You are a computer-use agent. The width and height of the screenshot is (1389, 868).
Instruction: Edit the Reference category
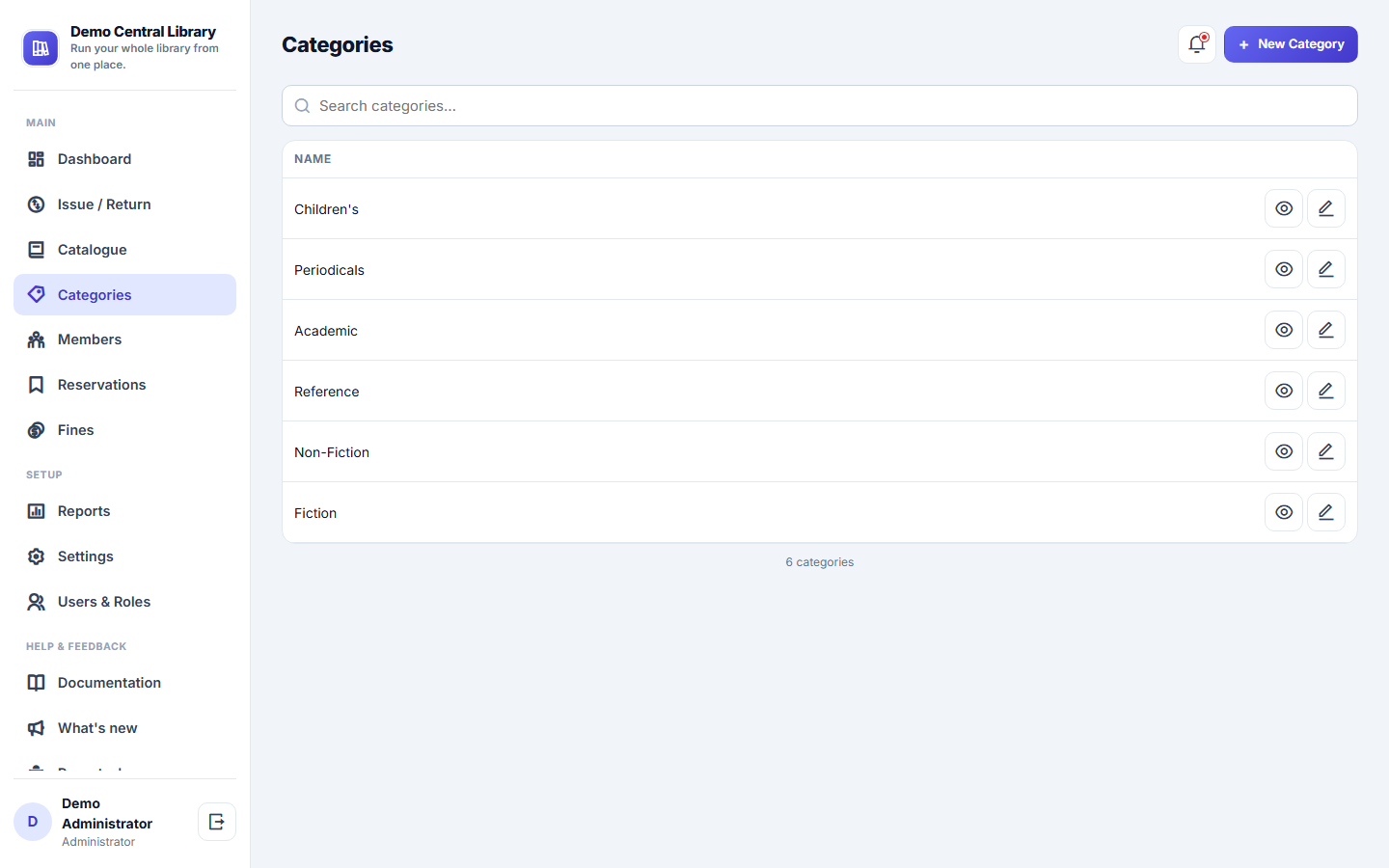[x=1326, y=391]
